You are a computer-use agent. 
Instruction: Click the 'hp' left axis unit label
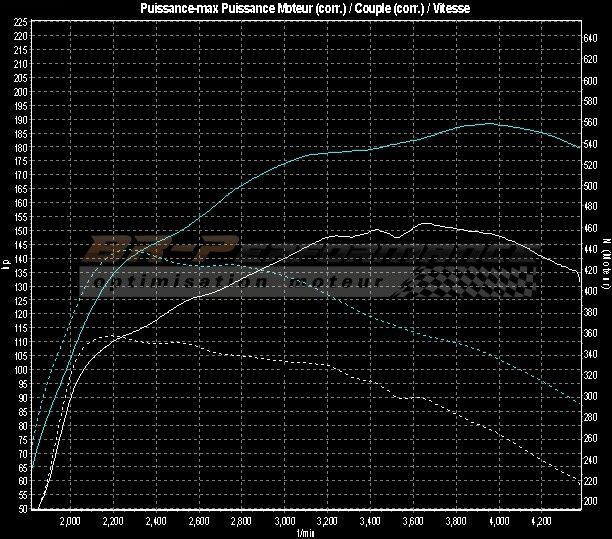tap(6, 264)
